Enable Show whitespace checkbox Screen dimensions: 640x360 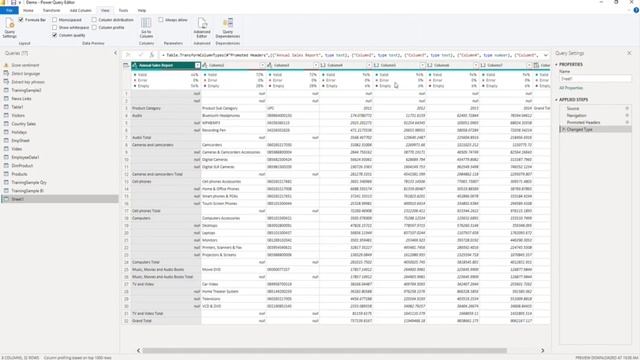(x=54, y=27)
